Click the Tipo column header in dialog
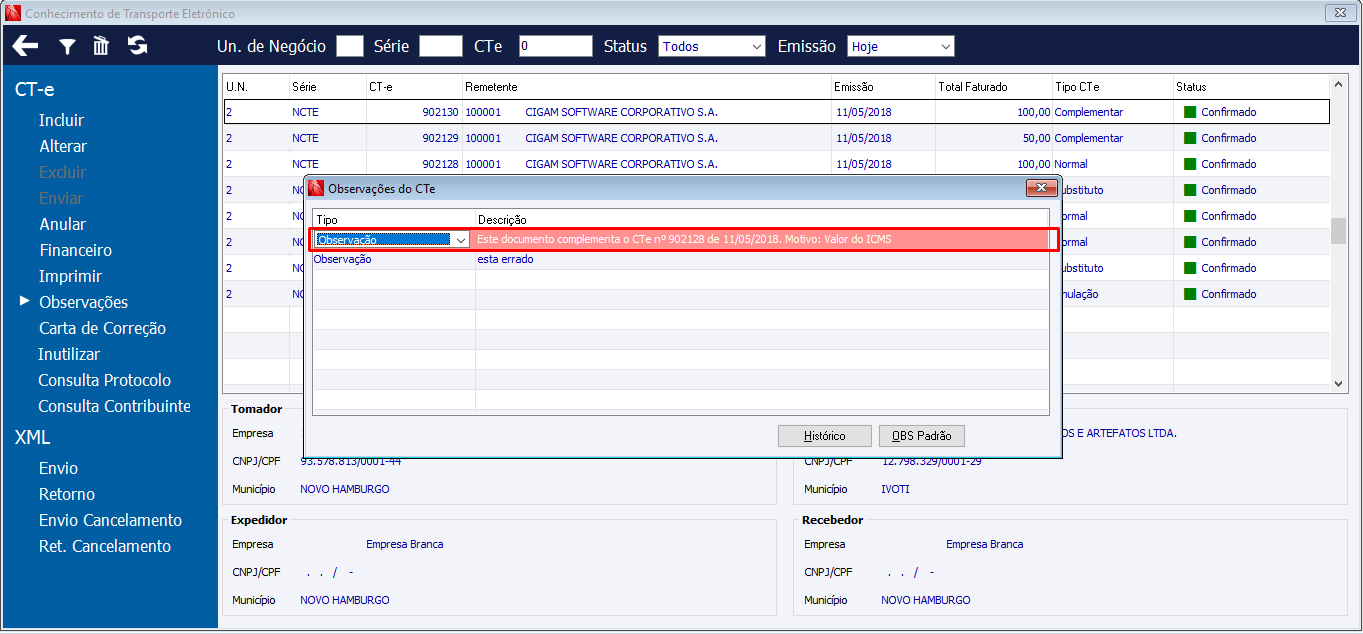The height and width of the screenshot is (634, 1363). [x=394, y=219]
